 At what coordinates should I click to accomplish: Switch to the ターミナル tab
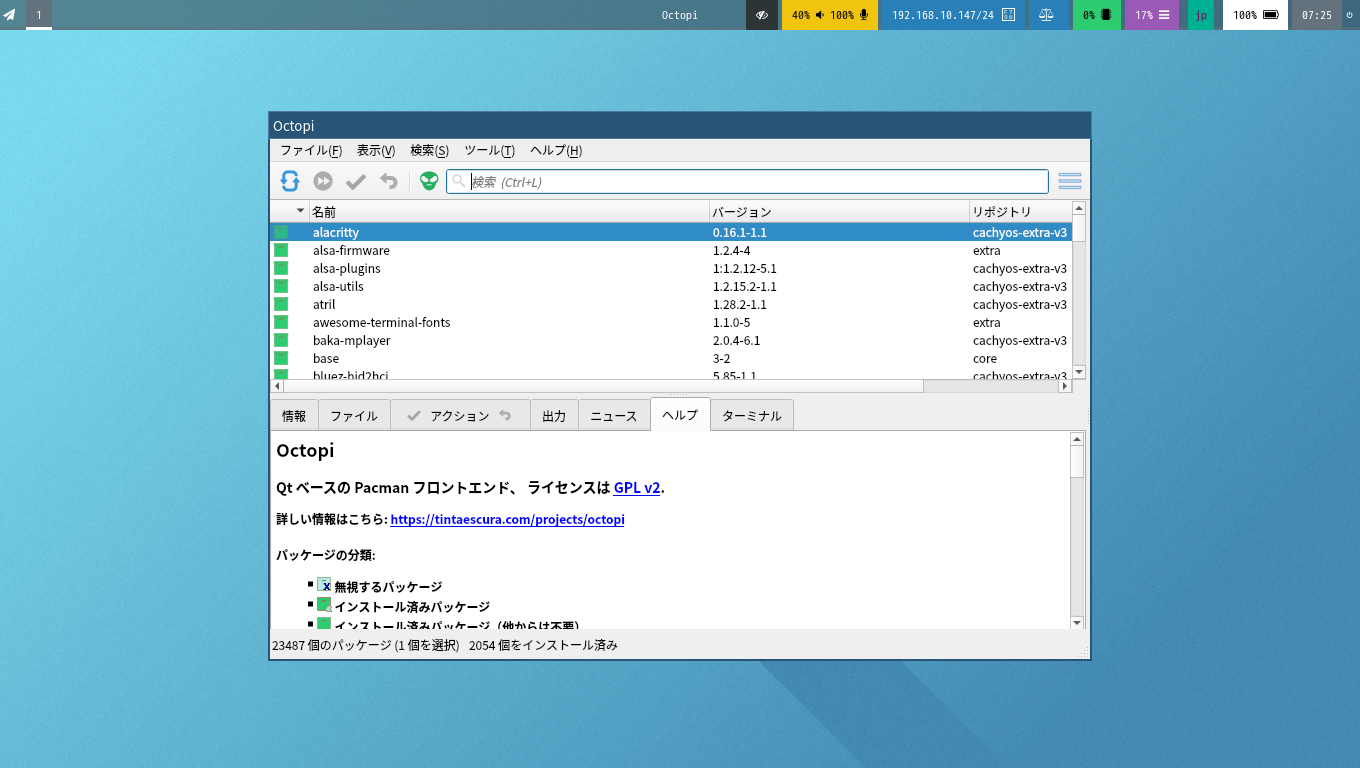coord(752,416)
